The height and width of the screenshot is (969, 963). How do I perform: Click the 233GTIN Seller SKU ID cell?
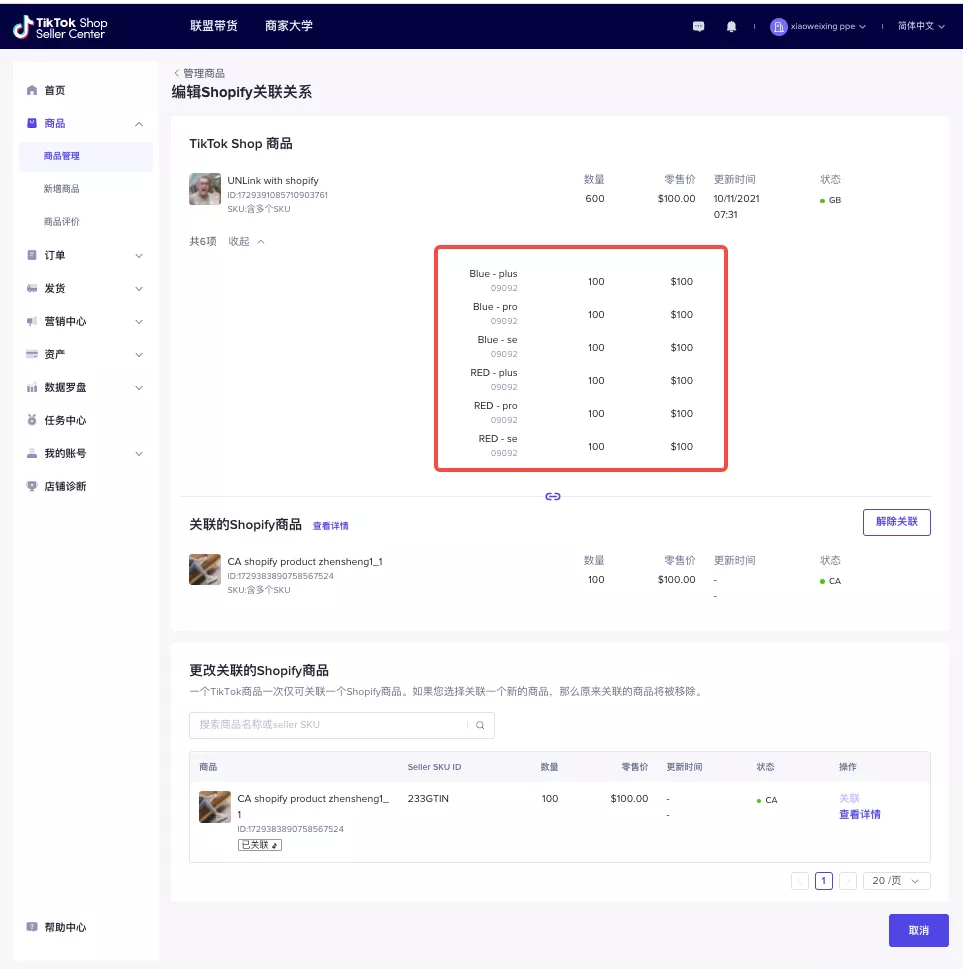click(x=428, y=798)
